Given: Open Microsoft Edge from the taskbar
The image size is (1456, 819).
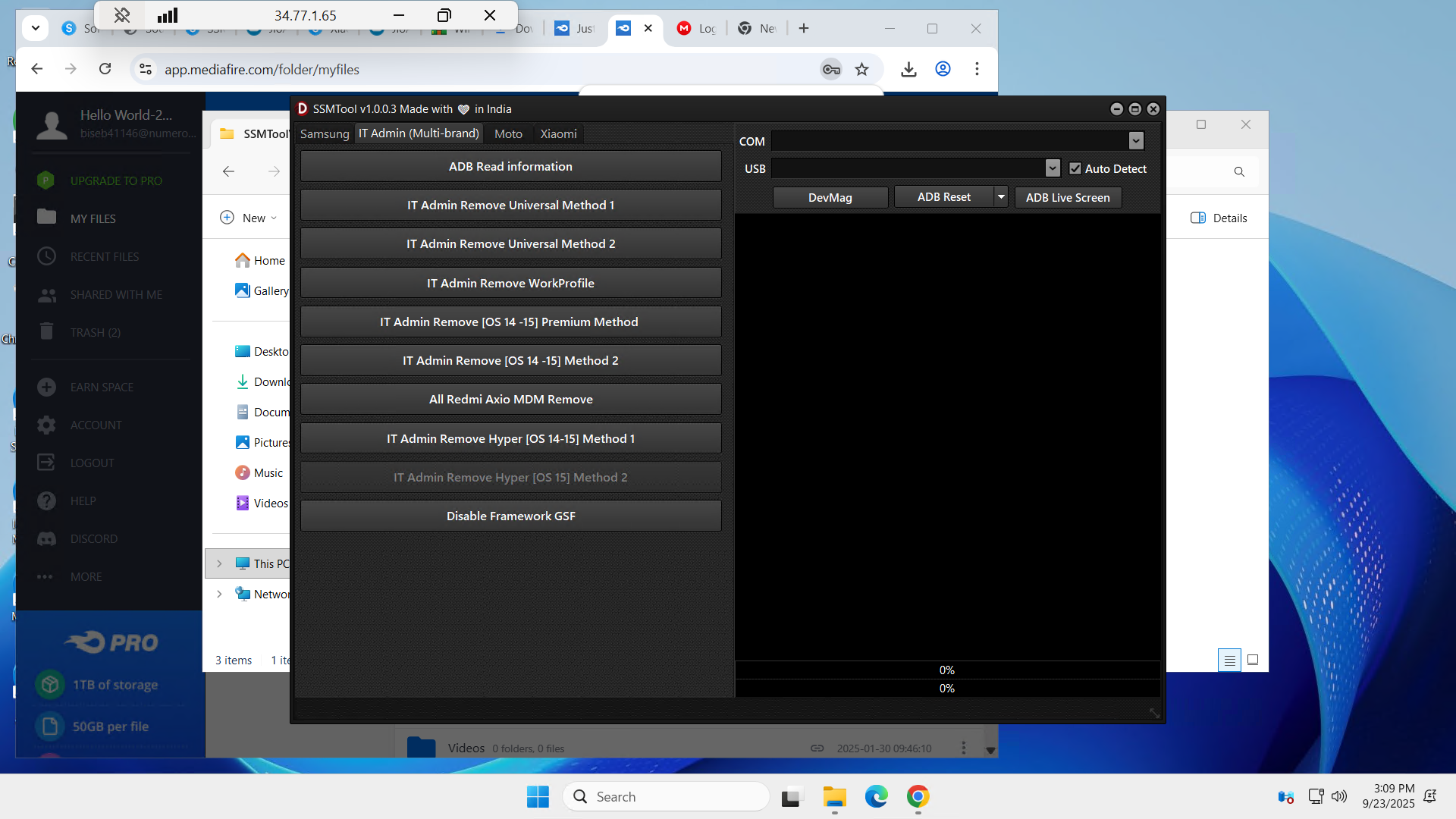Looking at the screenshot, I should tap(876, 796).
